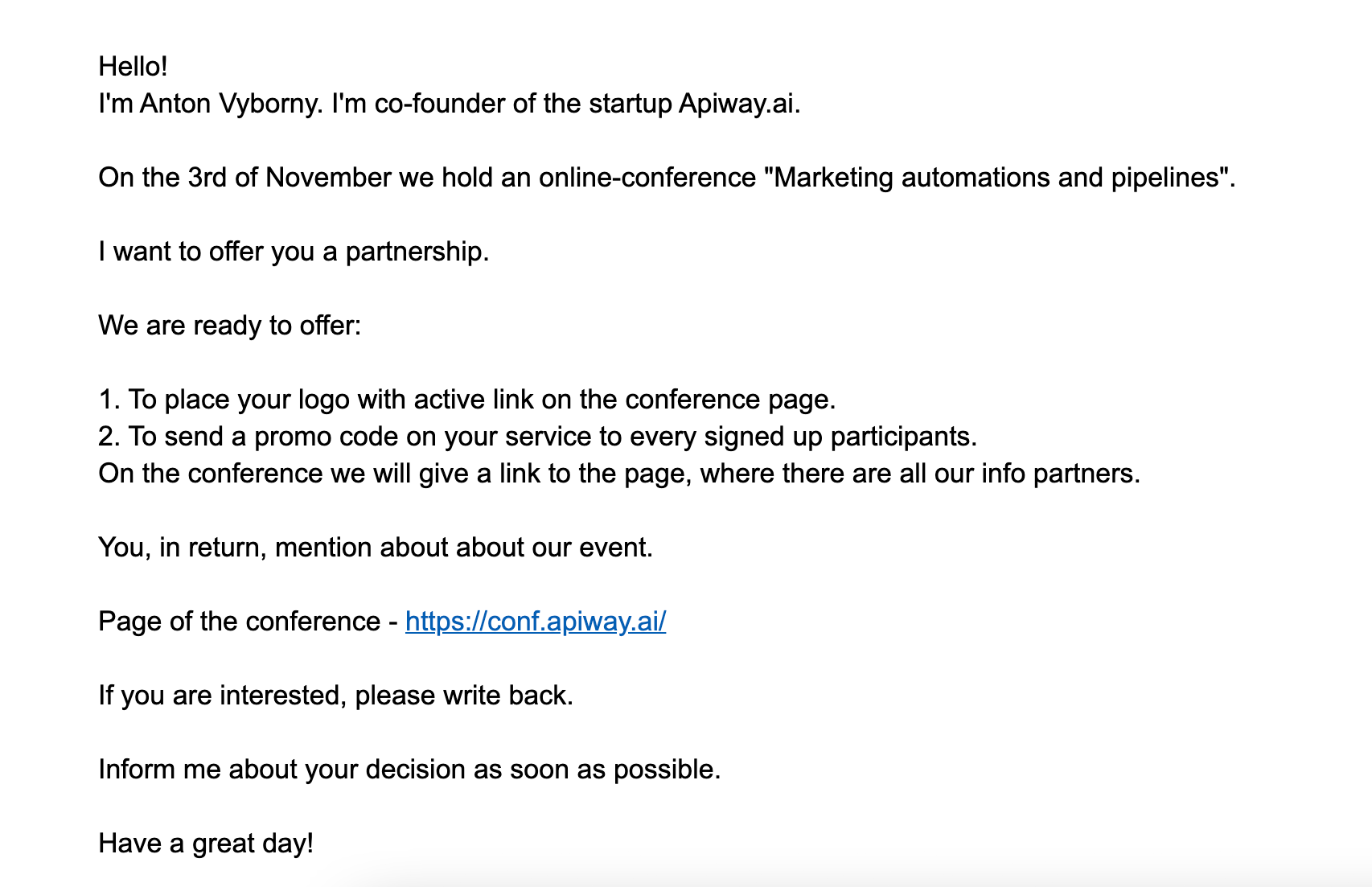The image size is (1372, 887).
Task: Click the word "online-conference" in the email
Action: 647,178
